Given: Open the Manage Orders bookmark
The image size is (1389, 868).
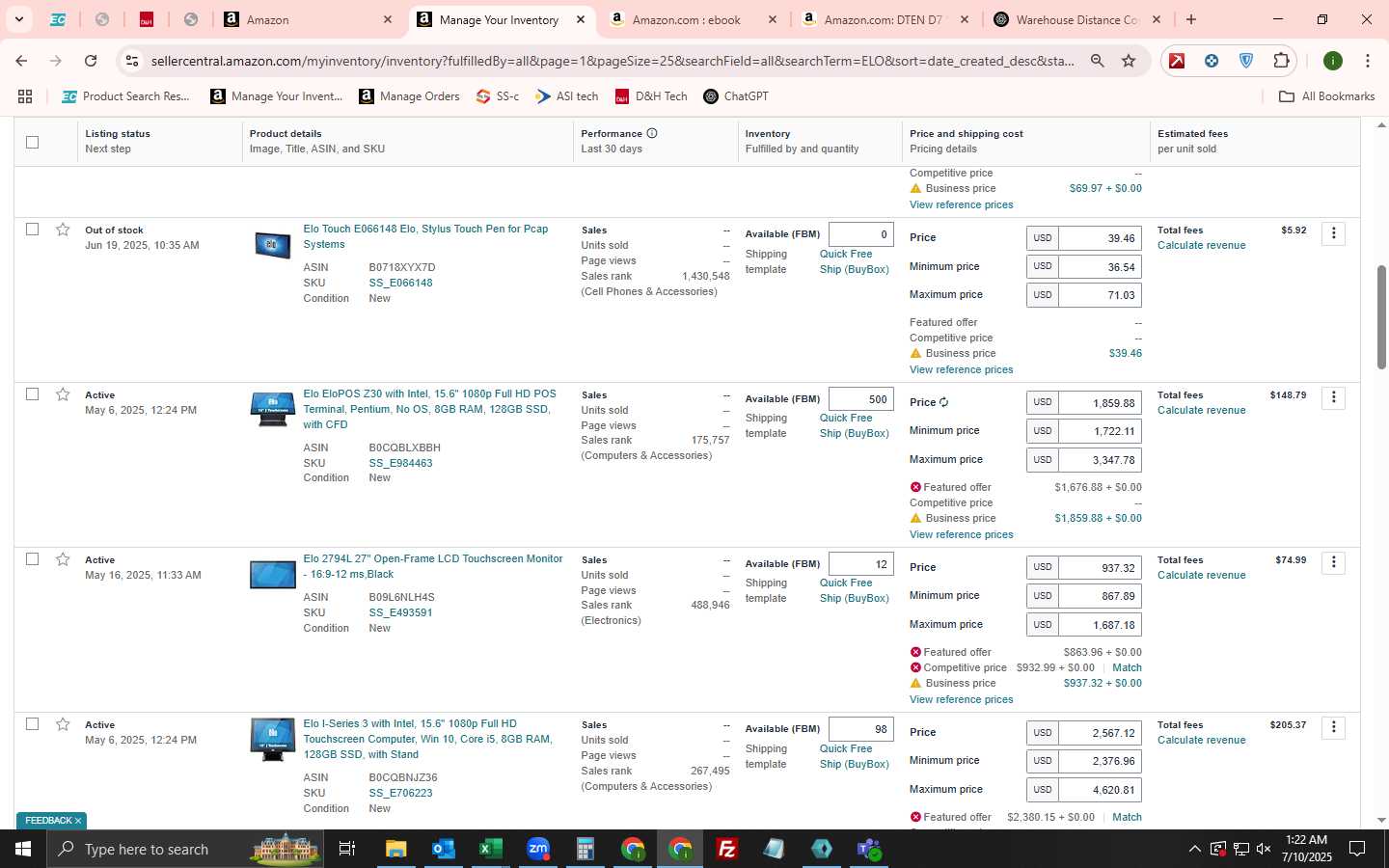Looking at the screenshot, I should tap(409, 96).
